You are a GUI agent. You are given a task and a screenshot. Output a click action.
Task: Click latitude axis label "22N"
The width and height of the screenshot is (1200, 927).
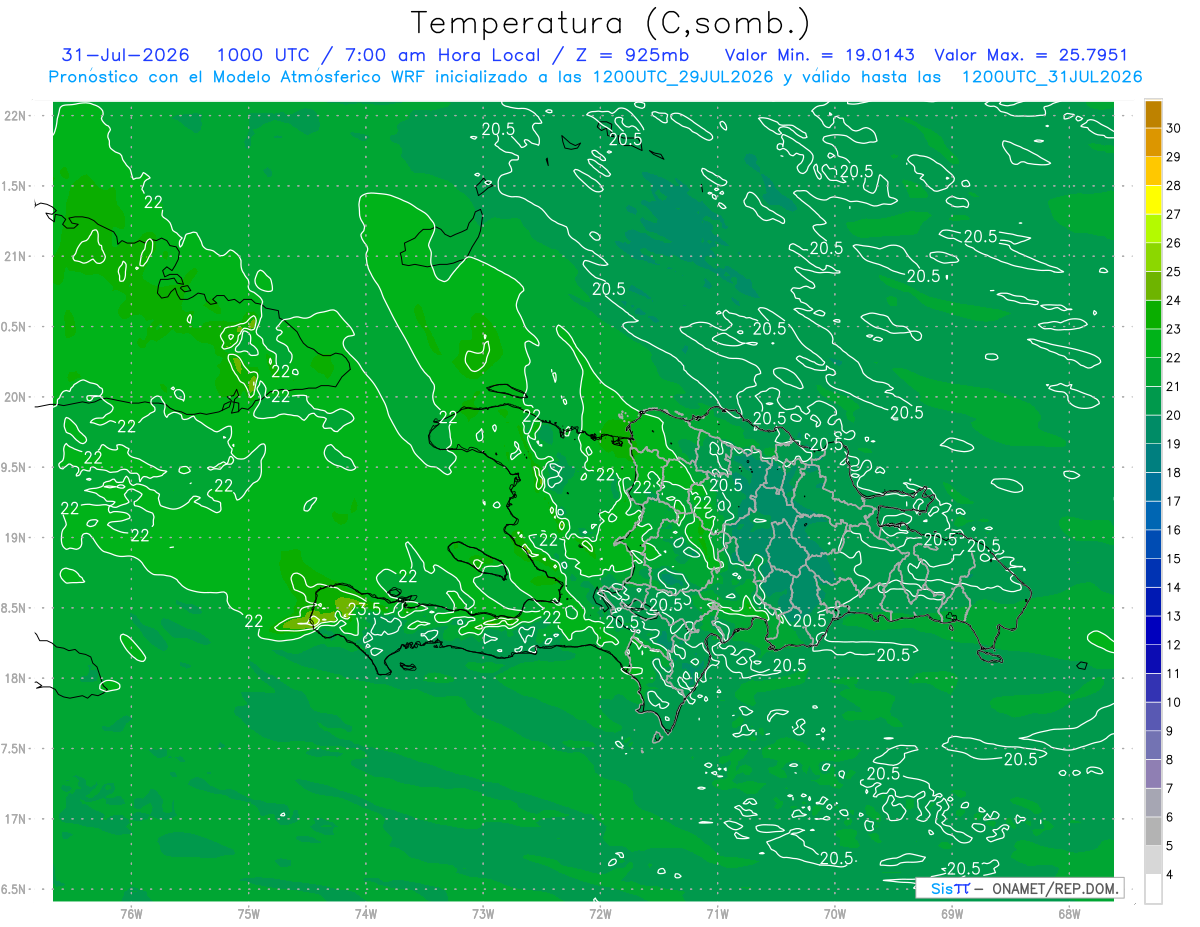point(14,116)
